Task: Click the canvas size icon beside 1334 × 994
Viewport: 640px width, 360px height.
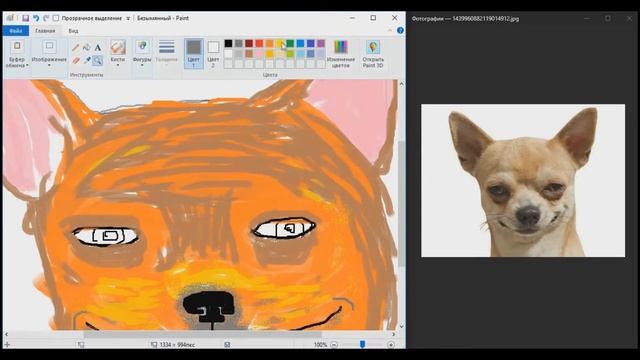Action: pos(154,344)
